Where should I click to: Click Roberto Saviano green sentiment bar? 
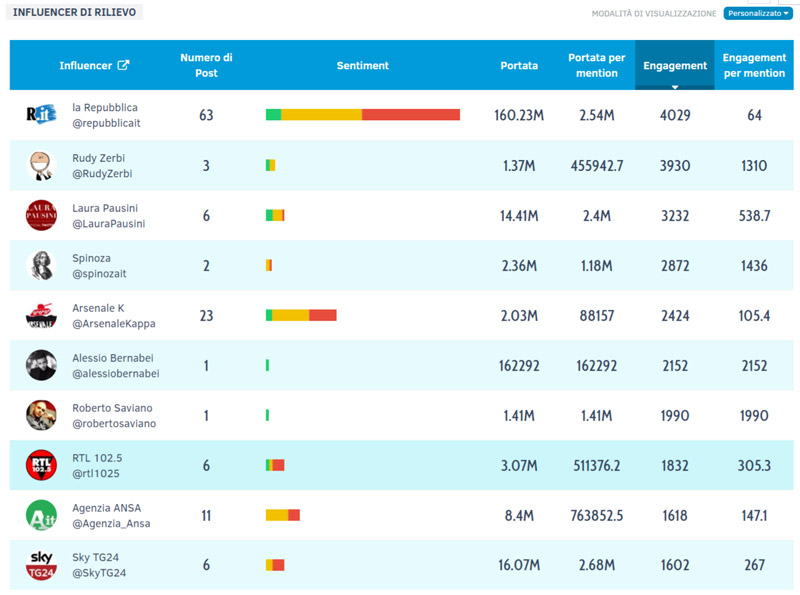[x=267, y=415]
